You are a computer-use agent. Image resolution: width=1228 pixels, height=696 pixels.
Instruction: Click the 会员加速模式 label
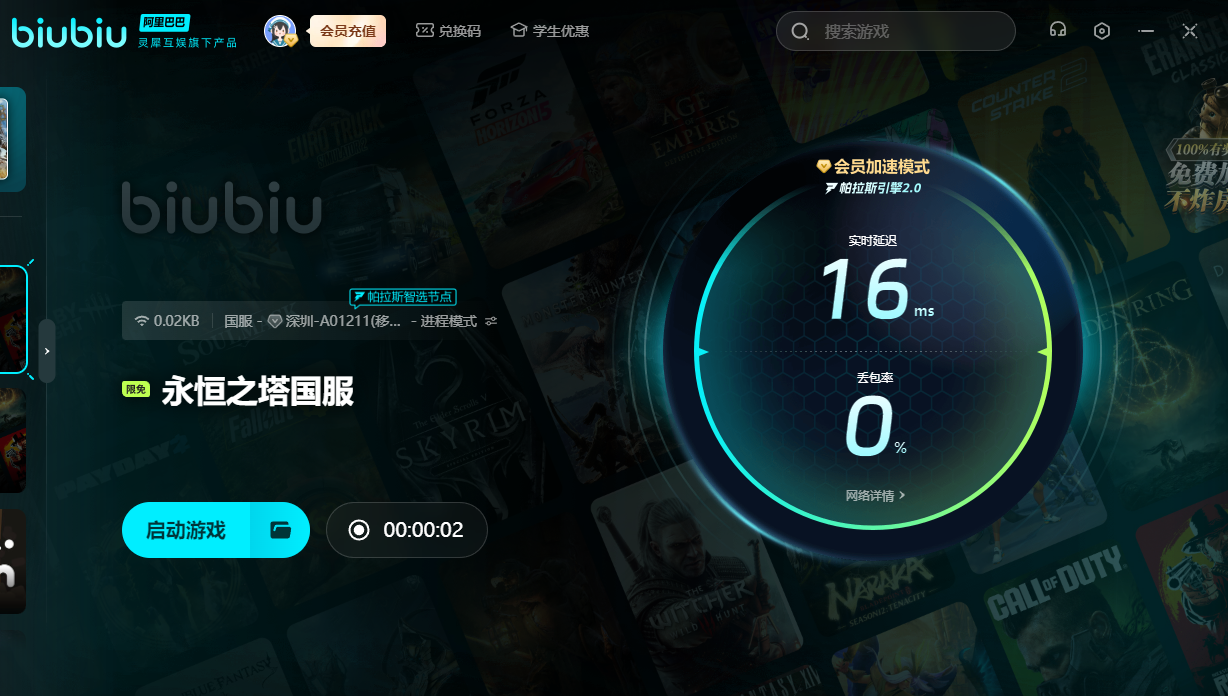click(873, 167)
